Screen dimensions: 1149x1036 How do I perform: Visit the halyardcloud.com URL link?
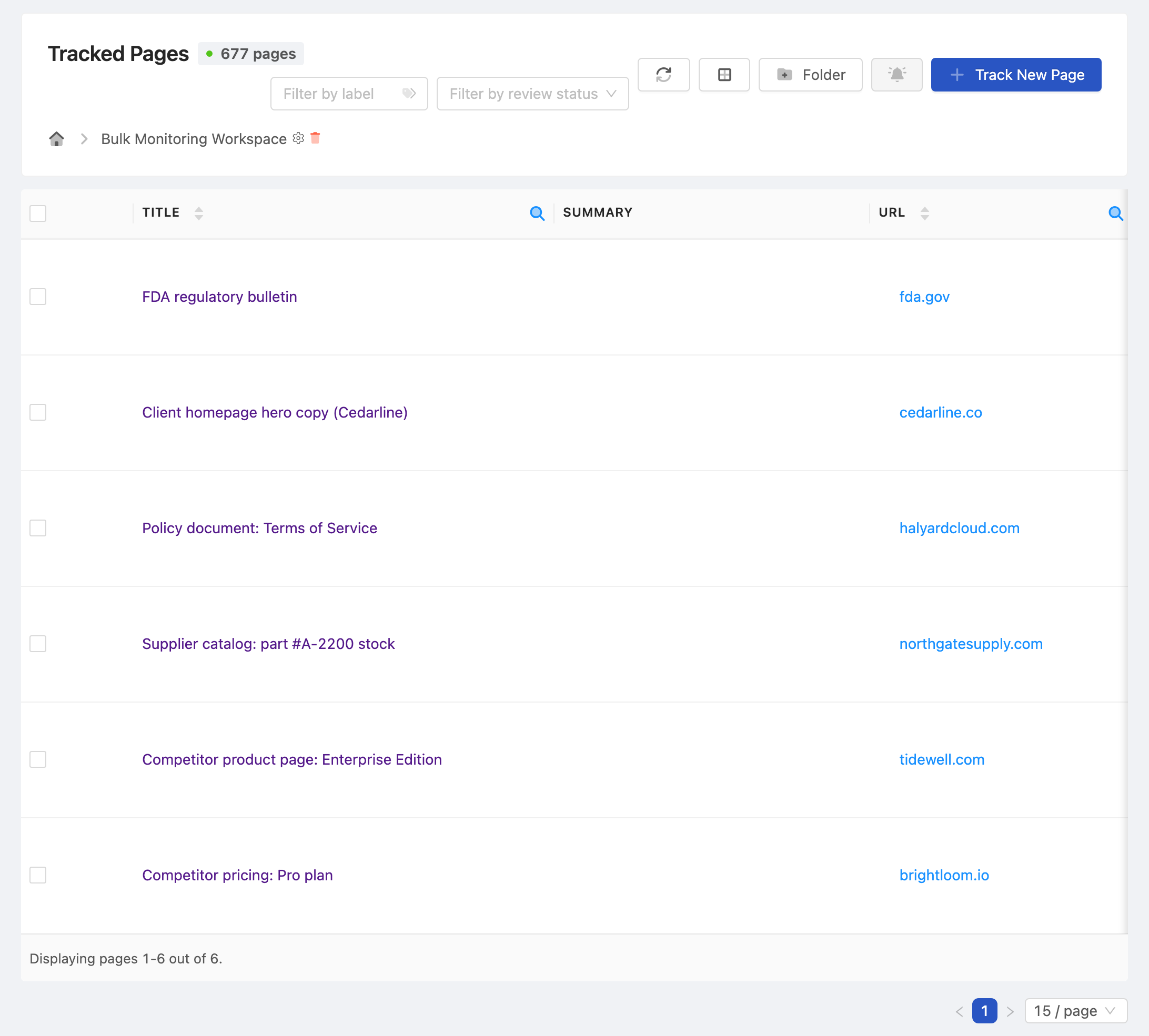click(x=960, y=528)
